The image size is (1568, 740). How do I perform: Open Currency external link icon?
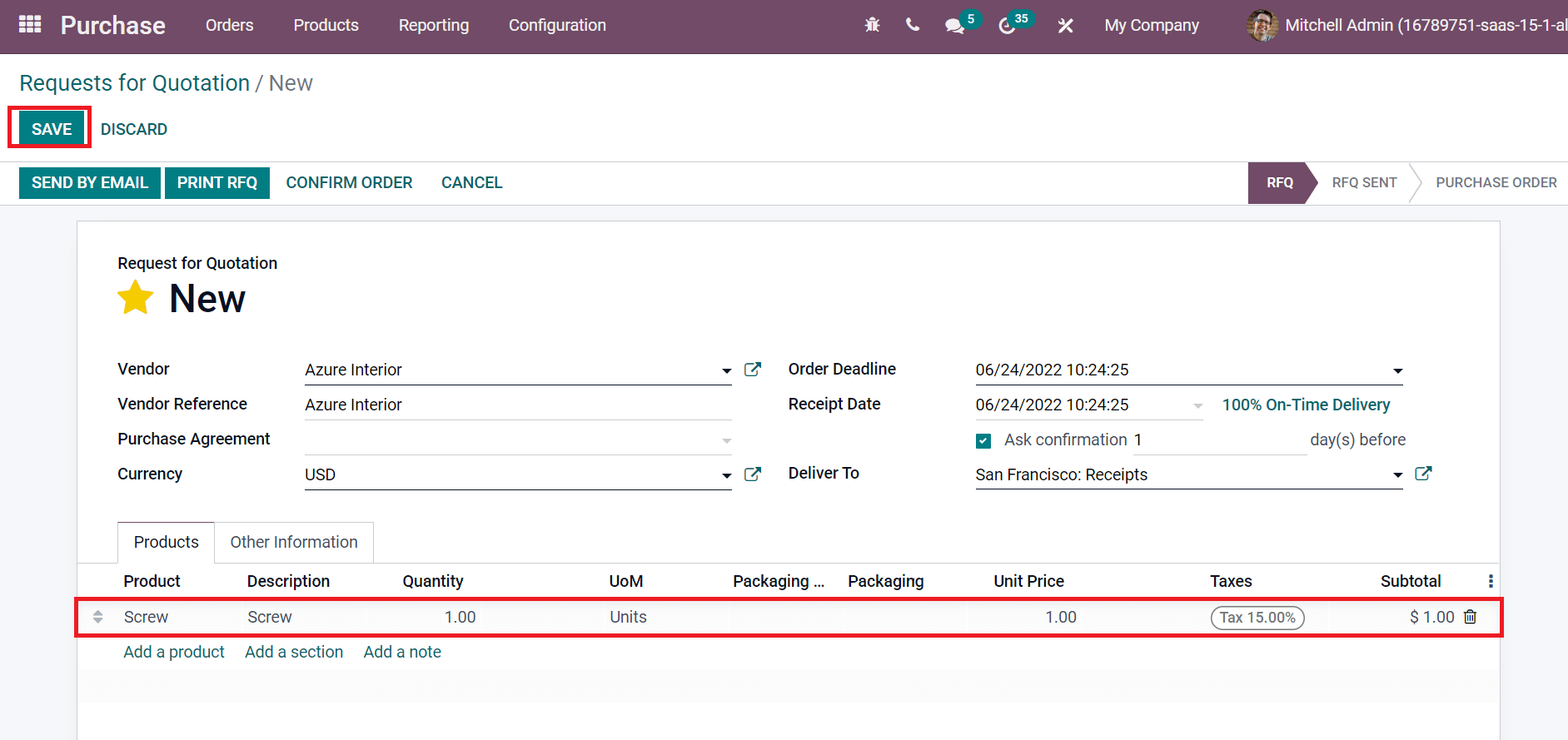pos(753,474)
